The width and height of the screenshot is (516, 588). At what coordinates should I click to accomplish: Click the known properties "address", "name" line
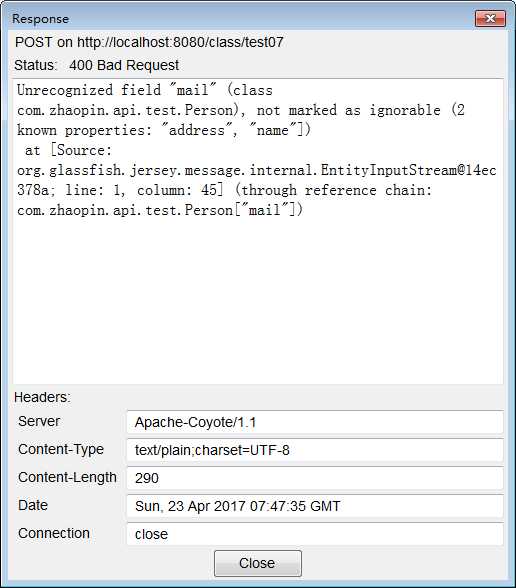164,130
